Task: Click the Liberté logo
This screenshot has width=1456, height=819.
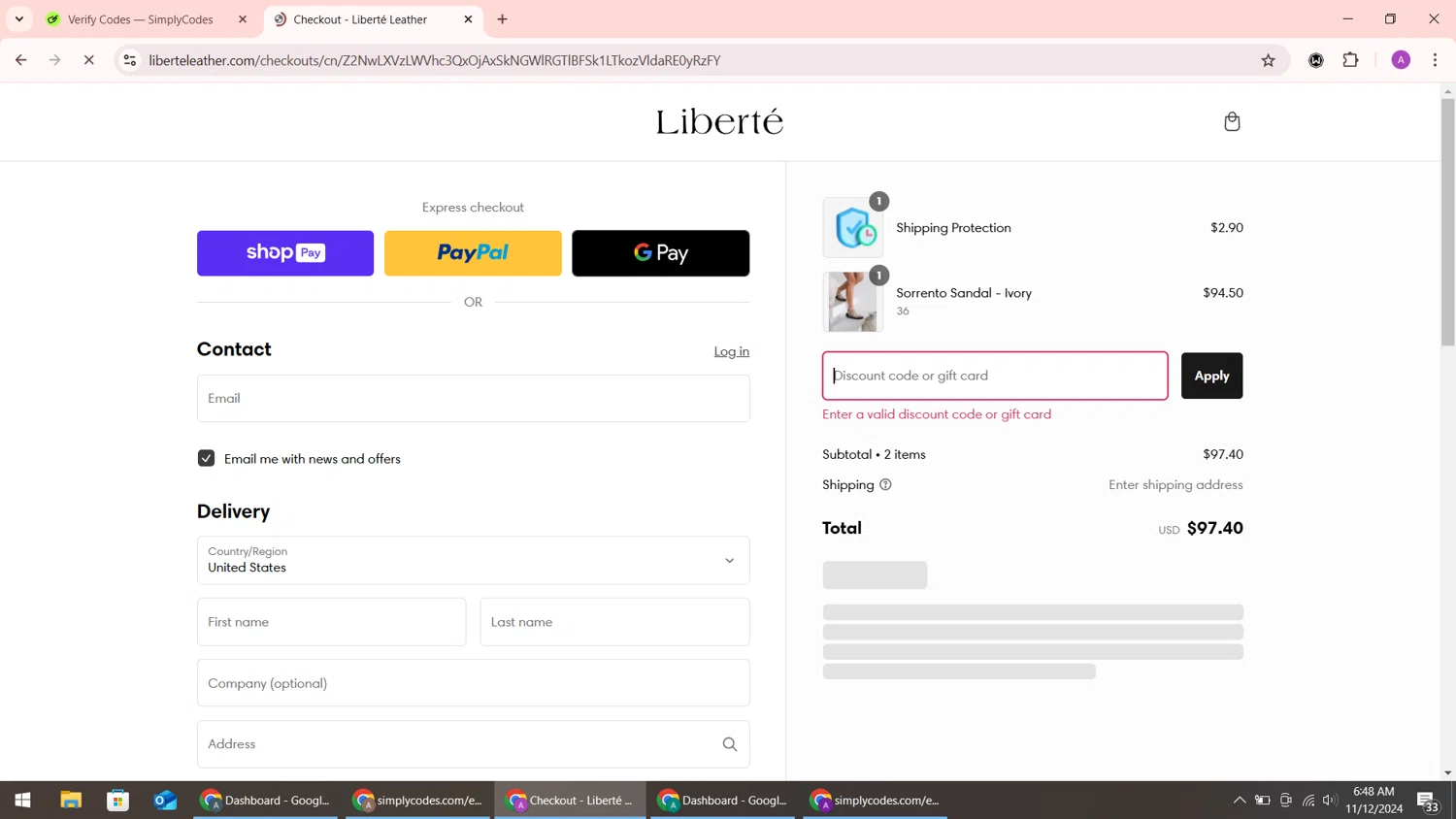Action: tap(719, 121)
